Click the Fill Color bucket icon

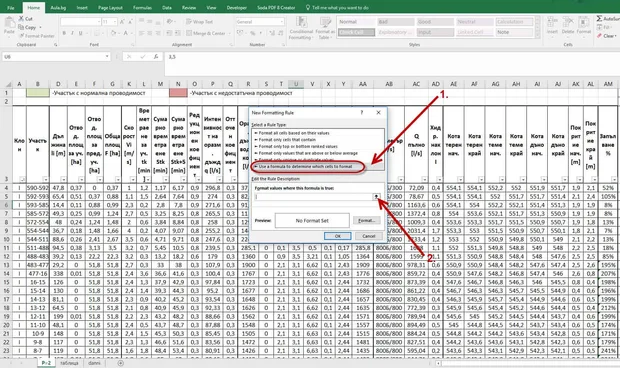(113, 33)
